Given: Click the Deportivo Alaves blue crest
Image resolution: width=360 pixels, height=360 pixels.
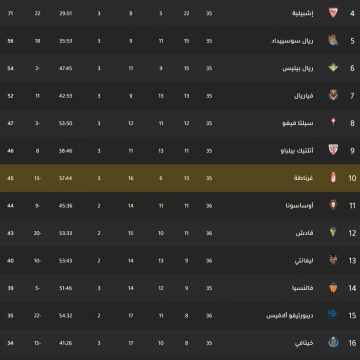Looking at the screenshot, I should click(333, 315).
